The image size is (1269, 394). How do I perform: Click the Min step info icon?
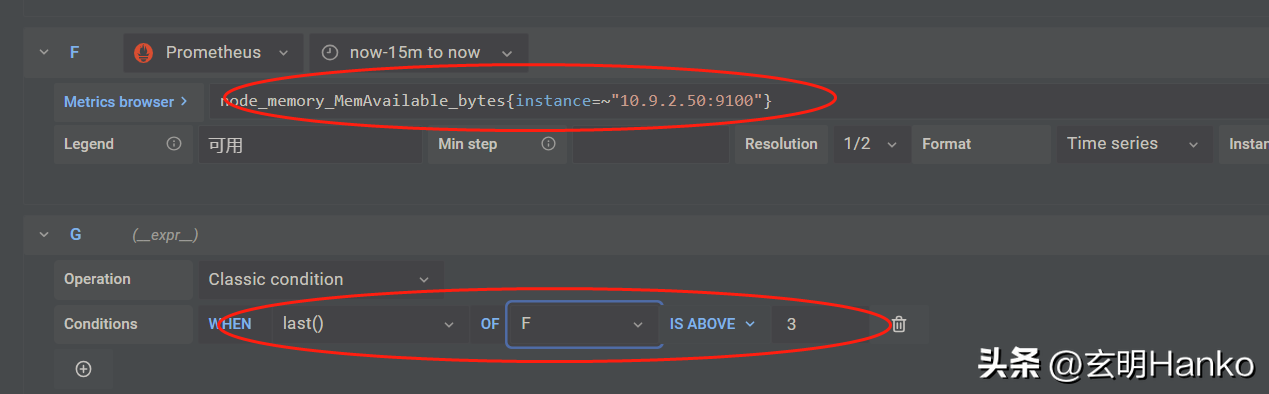pyautogui.click(x=548, y=144)
